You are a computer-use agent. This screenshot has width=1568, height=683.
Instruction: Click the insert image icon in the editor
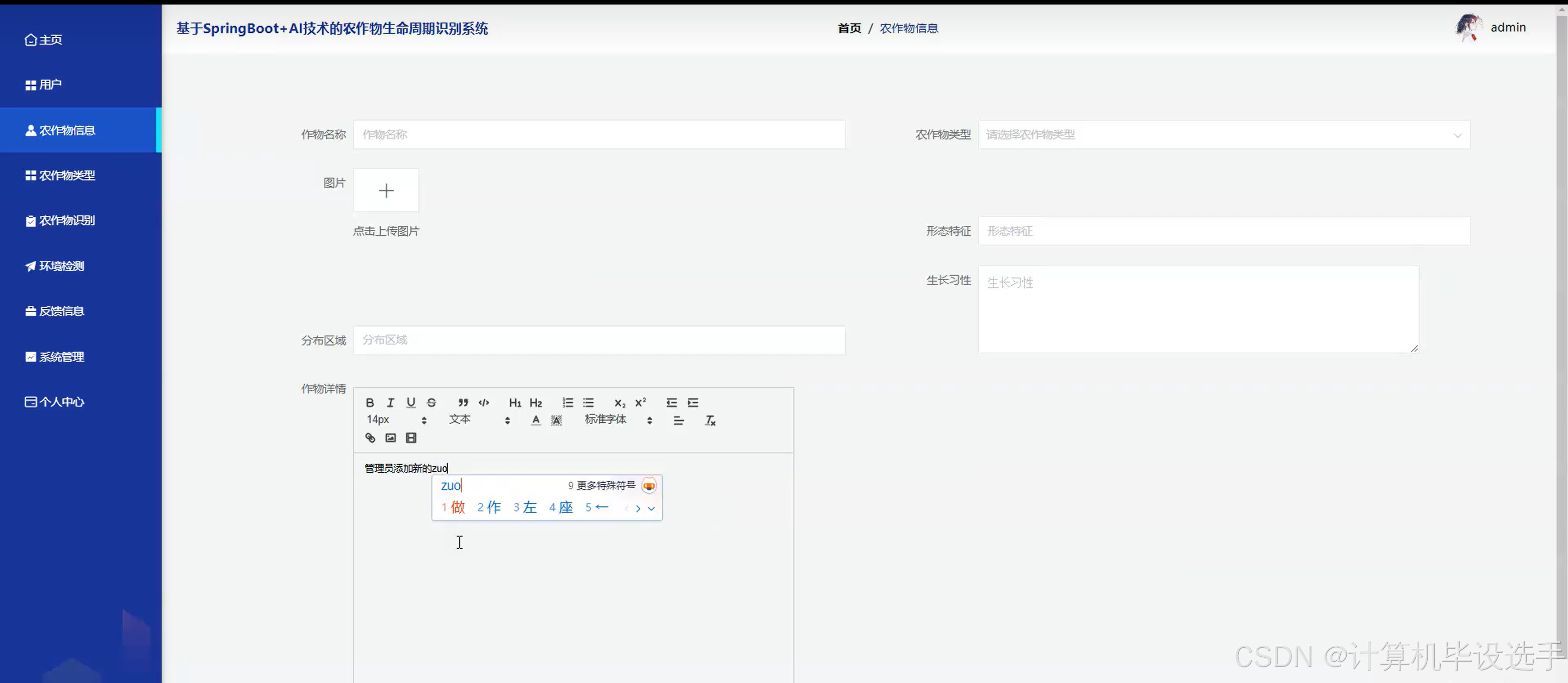pos(390,438)
